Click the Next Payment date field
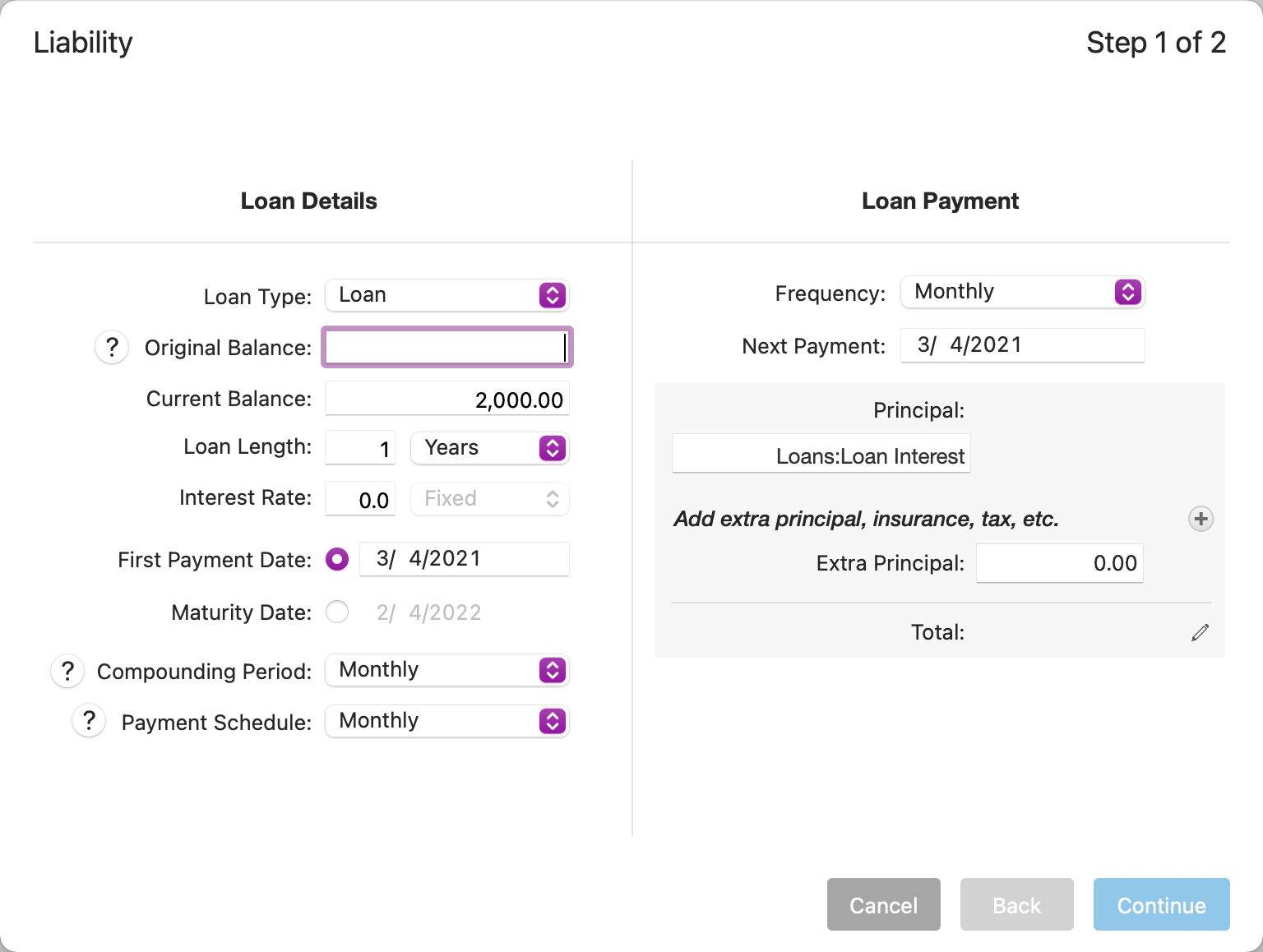Screen dimensions: 1263x952 tap(1022, 345)
